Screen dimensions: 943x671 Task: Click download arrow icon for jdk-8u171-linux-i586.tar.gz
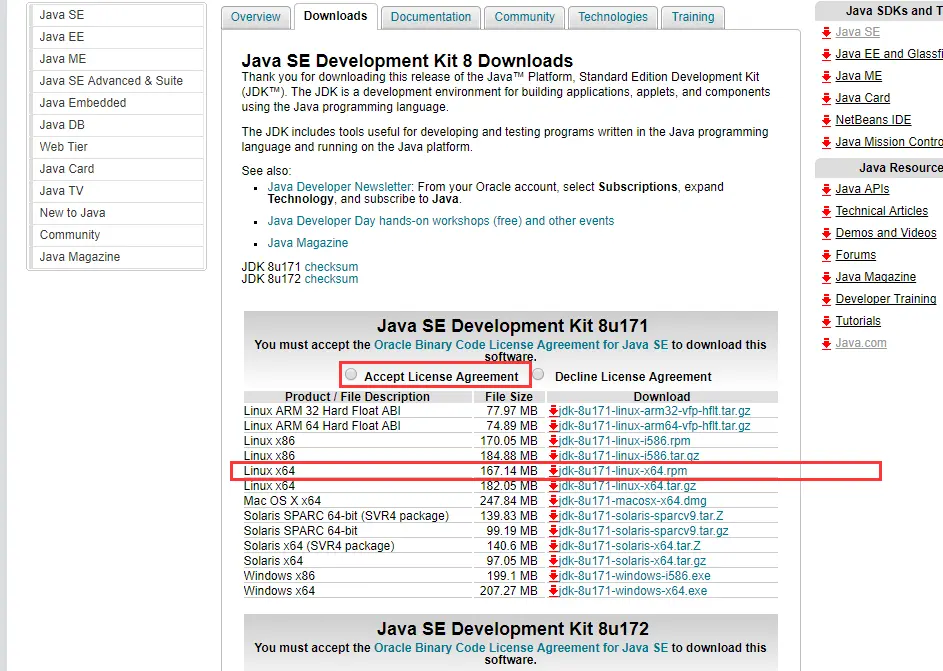pos(554,456)
